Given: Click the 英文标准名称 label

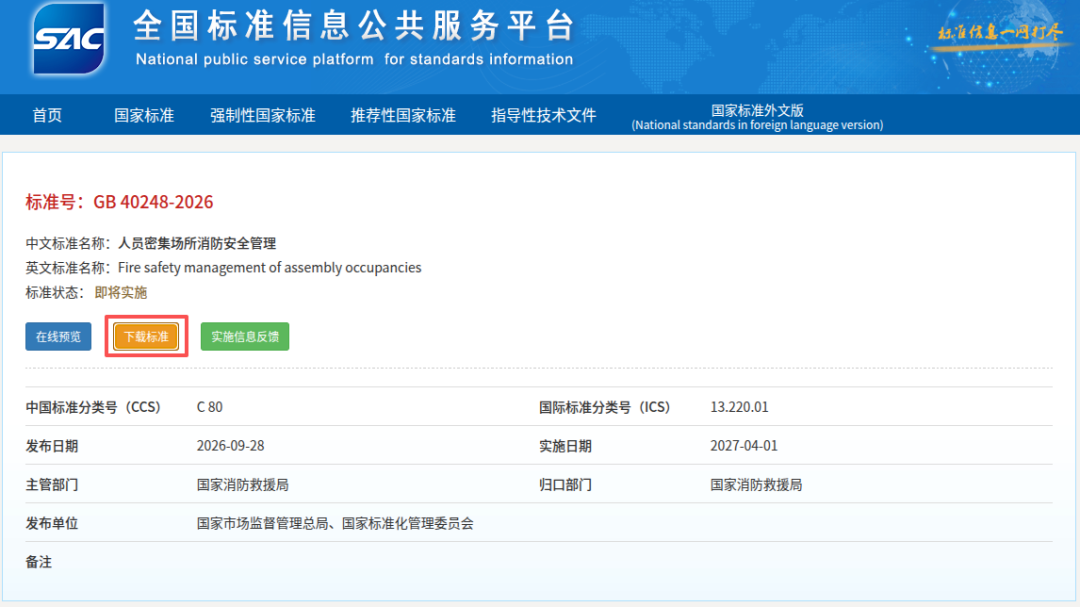Looking at the screenshot, I should [x=68, y=267].
